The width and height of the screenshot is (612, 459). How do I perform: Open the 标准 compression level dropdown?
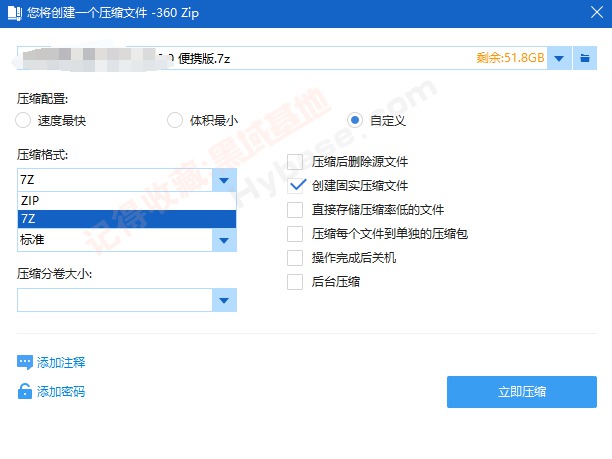click(224, 240)
